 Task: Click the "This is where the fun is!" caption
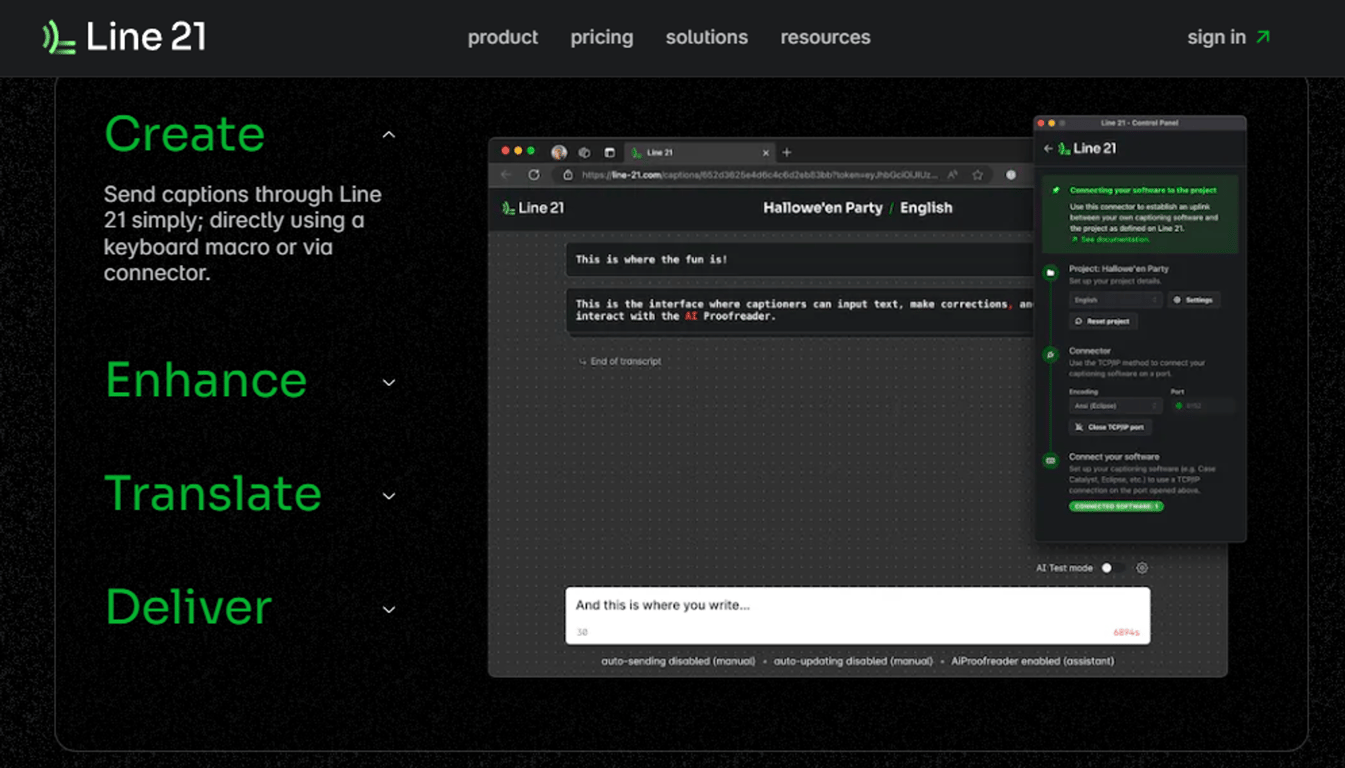pos(800,259)
